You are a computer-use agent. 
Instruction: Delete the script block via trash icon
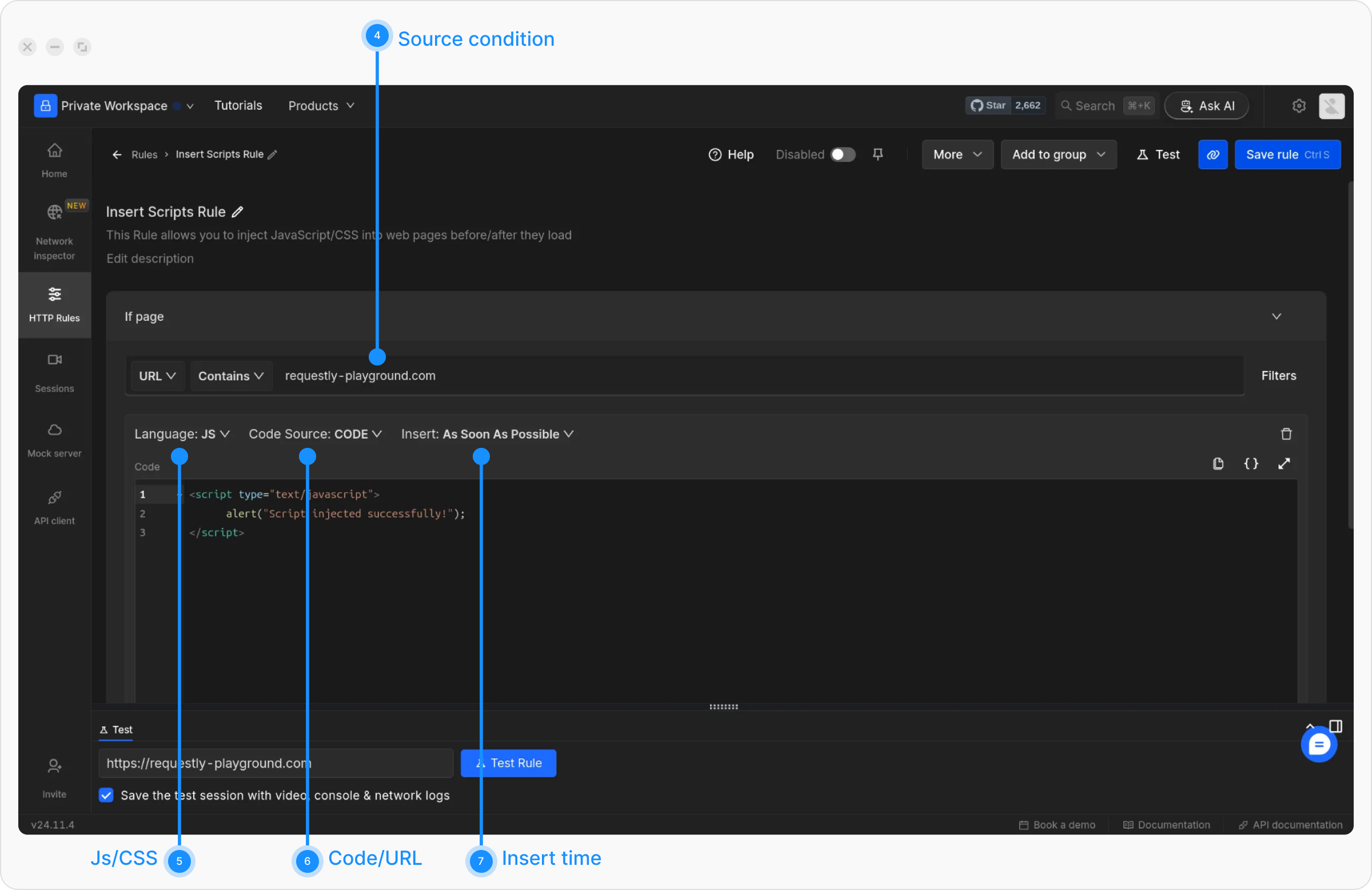(1286, 434)
